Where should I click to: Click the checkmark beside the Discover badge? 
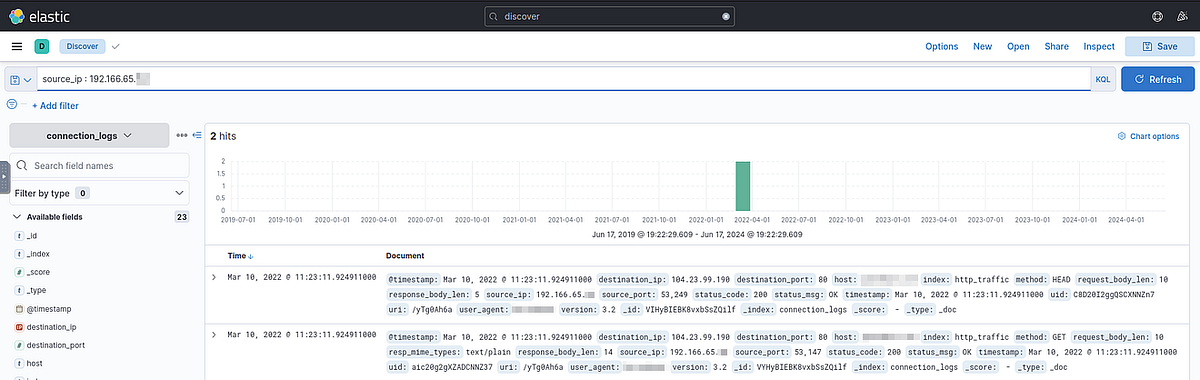click(x=116, y=46)
